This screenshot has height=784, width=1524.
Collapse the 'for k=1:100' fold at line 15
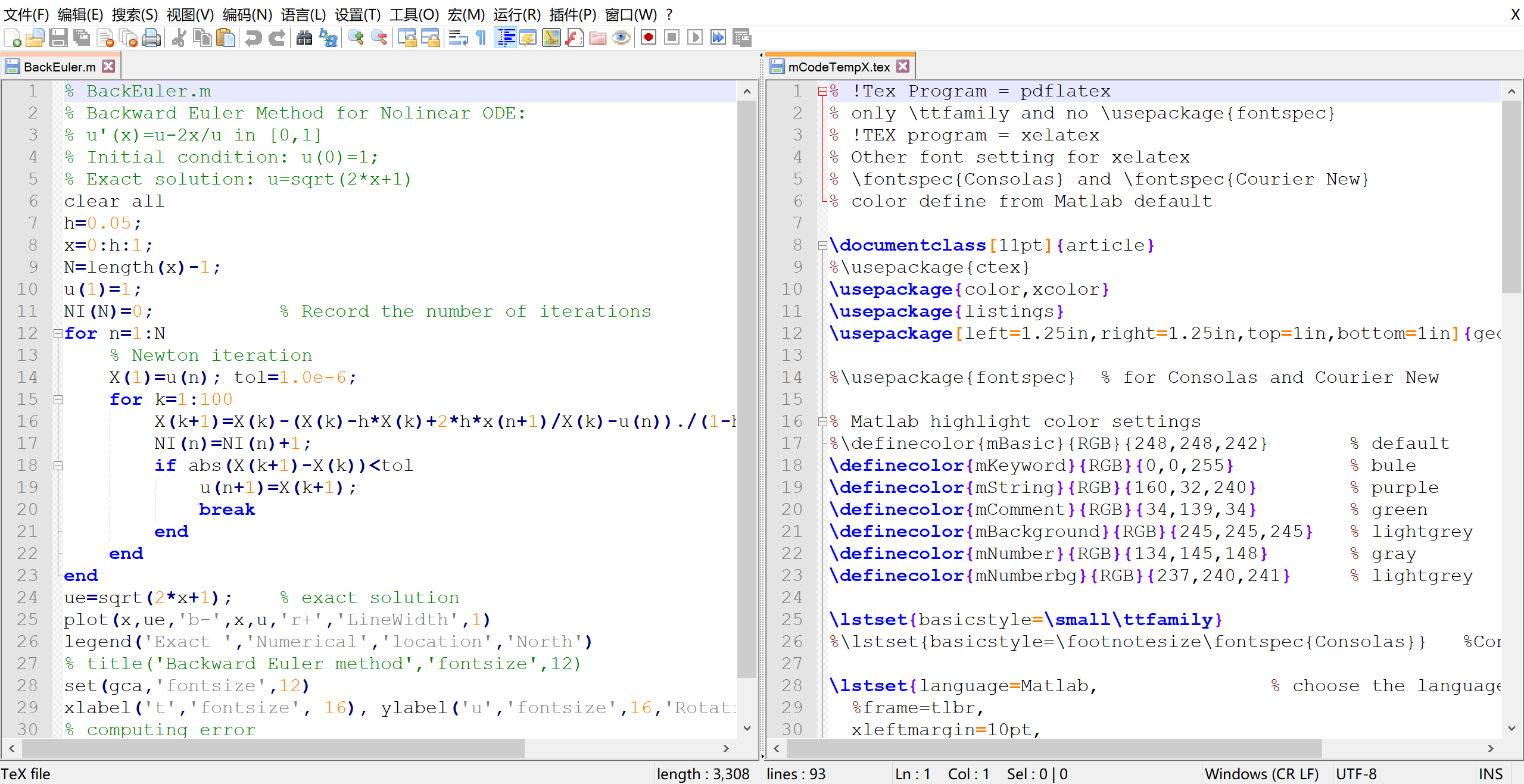coord(58,400)
